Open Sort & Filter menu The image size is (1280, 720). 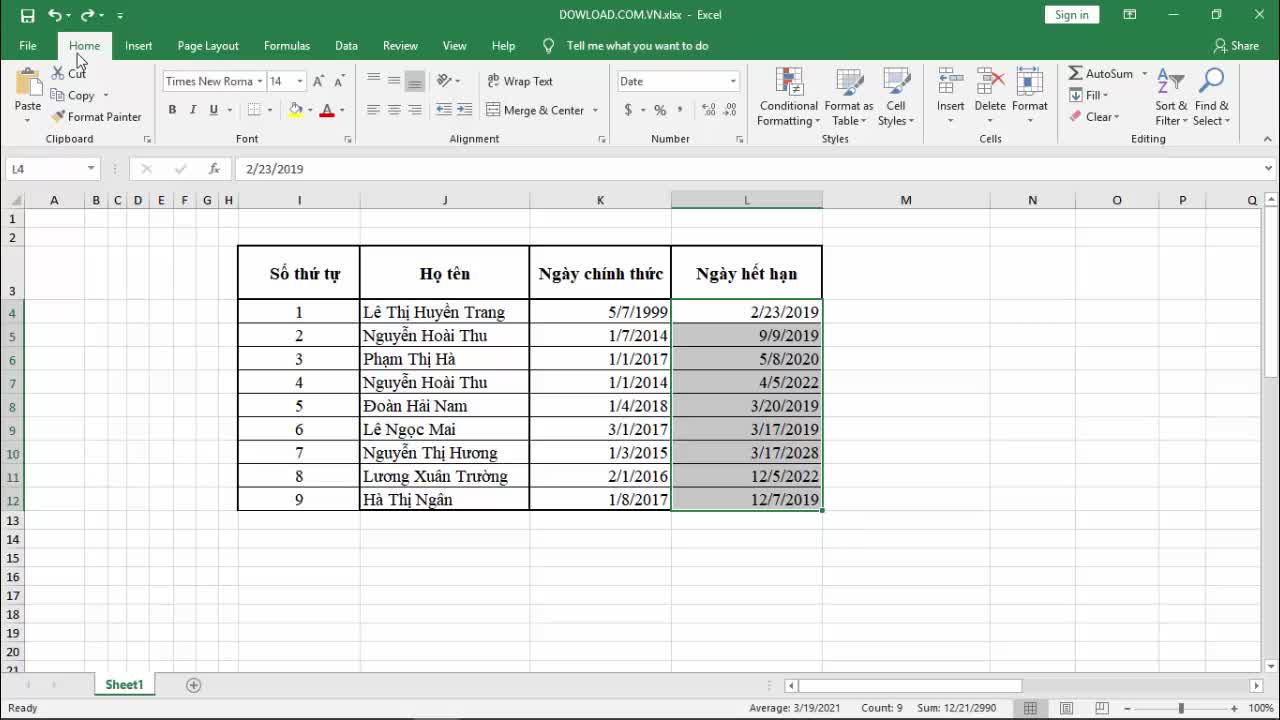click(x=1171, y=98)
